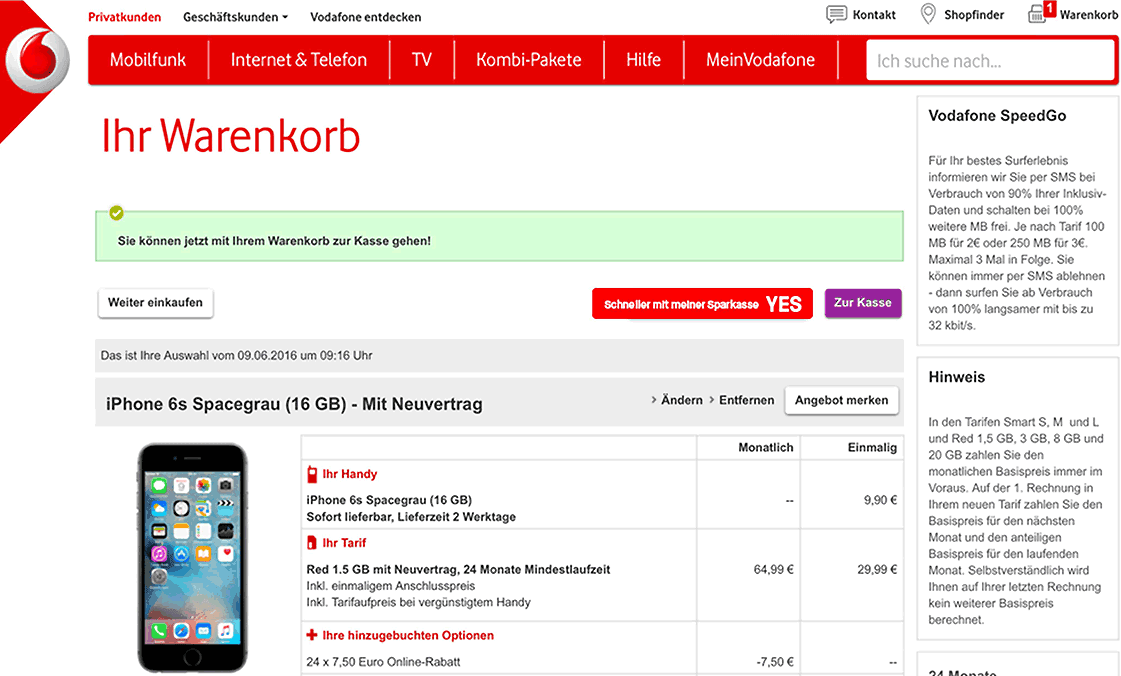The image size is (1121, 676).
Task: Expand the Geschäftskunden dropdown
Action: click(x=235, y=17)
